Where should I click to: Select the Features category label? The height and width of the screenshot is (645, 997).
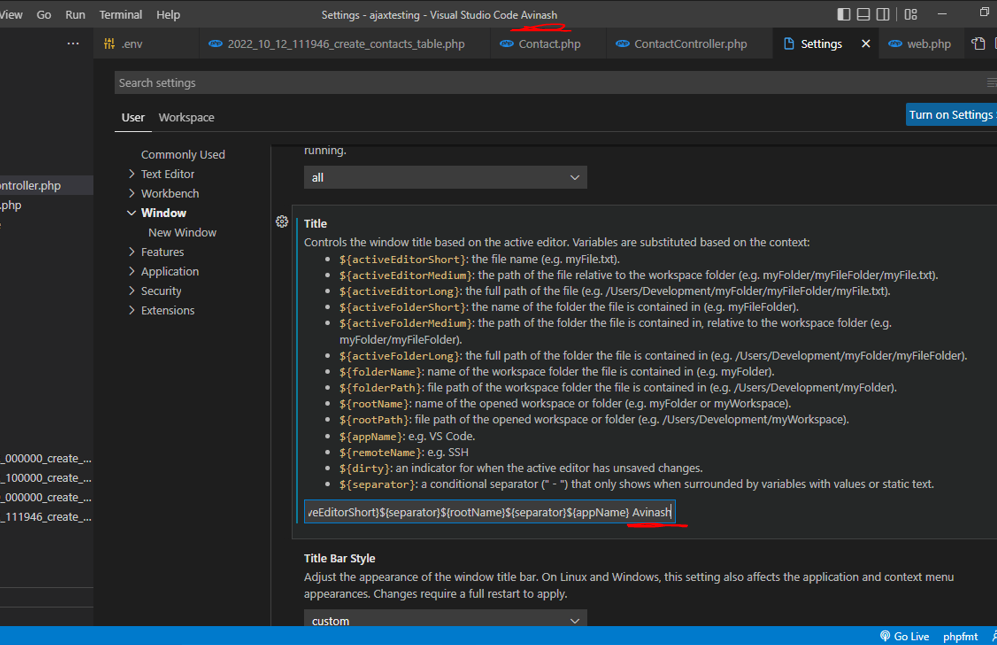(x=162, y=252)
